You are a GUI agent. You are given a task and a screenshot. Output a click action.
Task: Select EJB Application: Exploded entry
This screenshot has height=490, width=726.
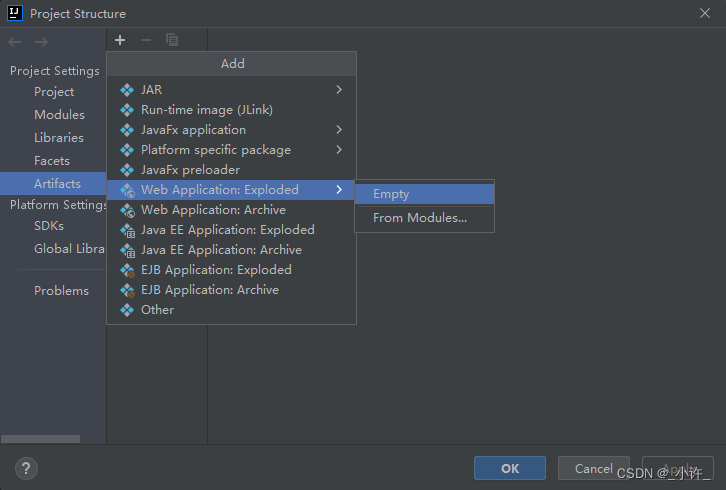pos(232,270)
